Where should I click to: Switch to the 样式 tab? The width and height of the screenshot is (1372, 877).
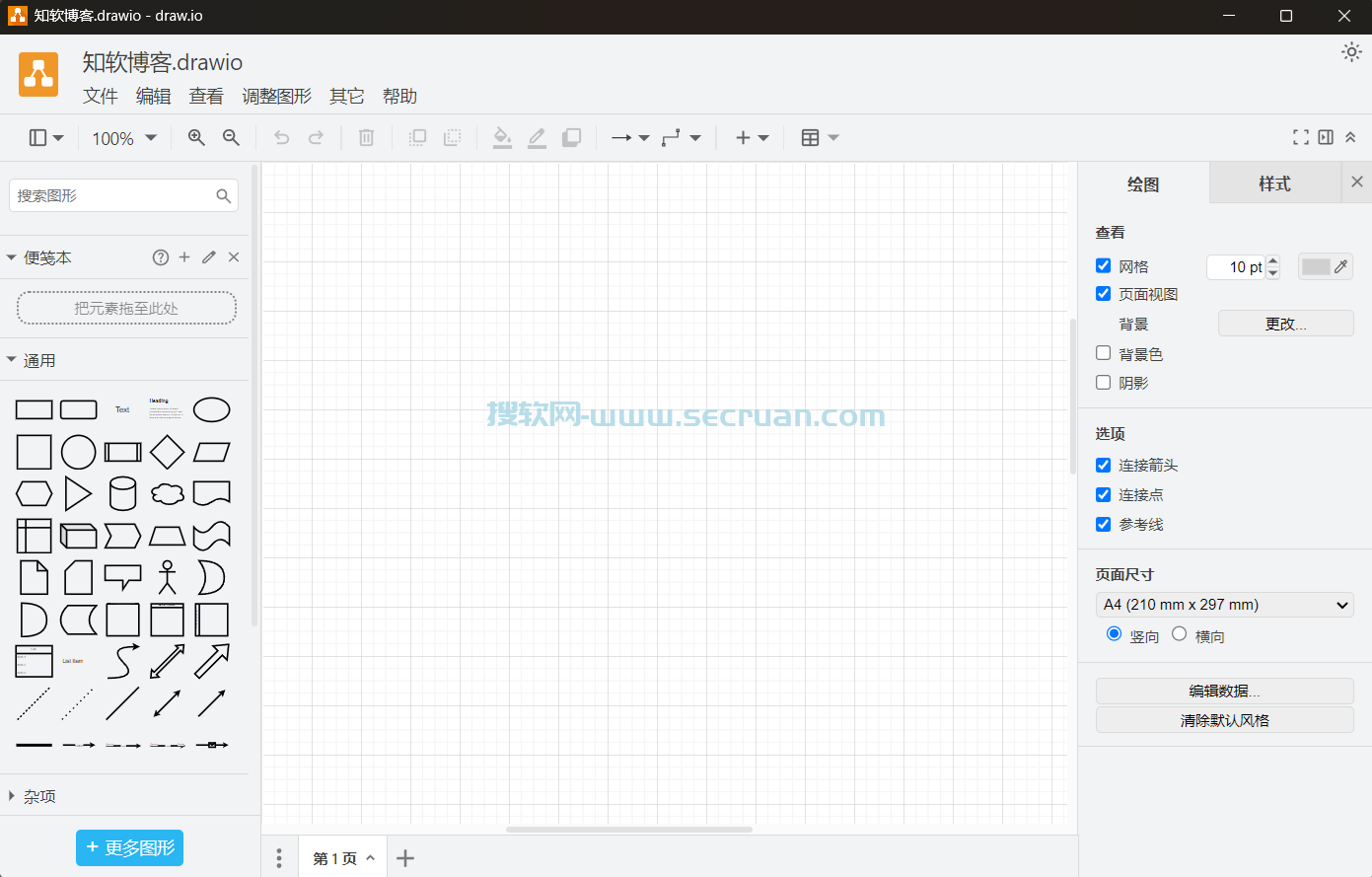pyautogui.click(x=1274, y=183)
